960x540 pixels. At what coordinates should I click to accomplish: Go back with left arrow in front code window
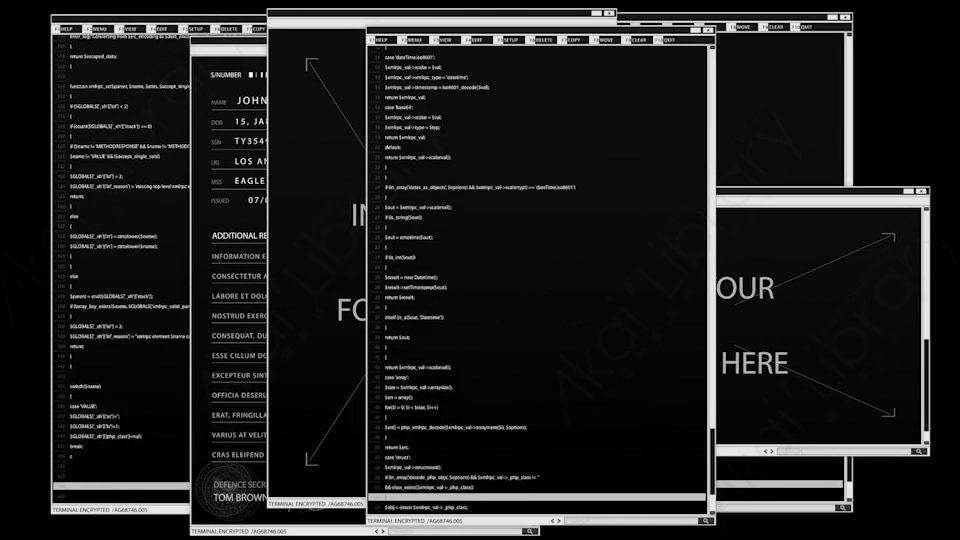(x=552, y=521)
